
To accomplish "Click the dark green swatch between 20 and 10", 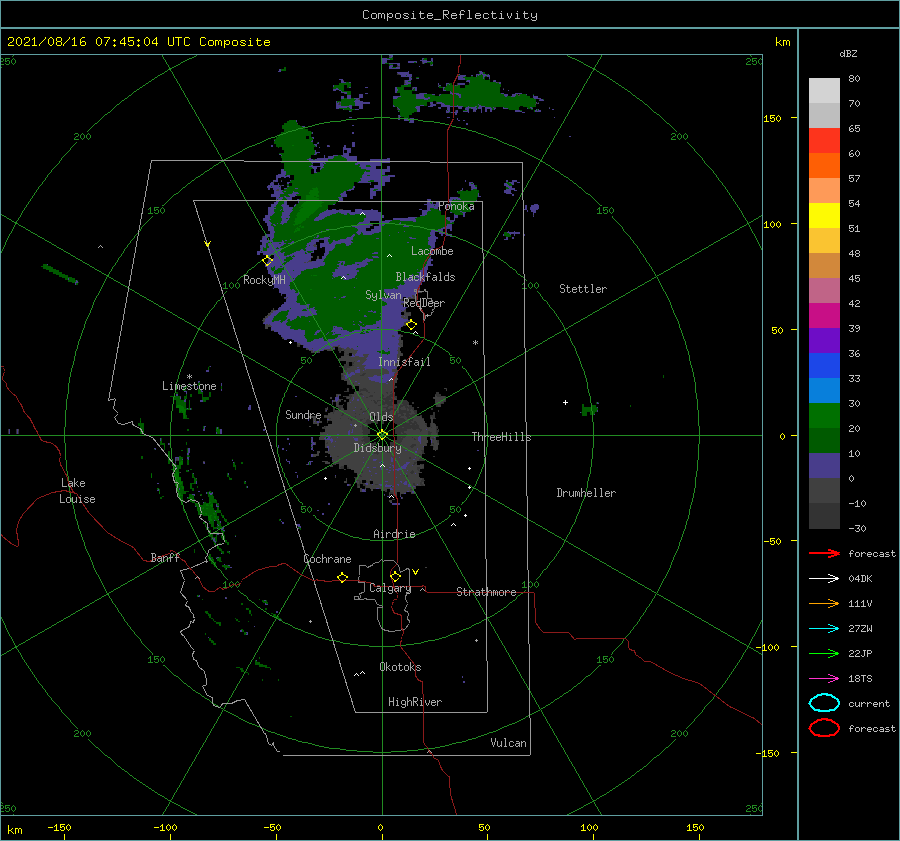I will click(x=824, y=441).
